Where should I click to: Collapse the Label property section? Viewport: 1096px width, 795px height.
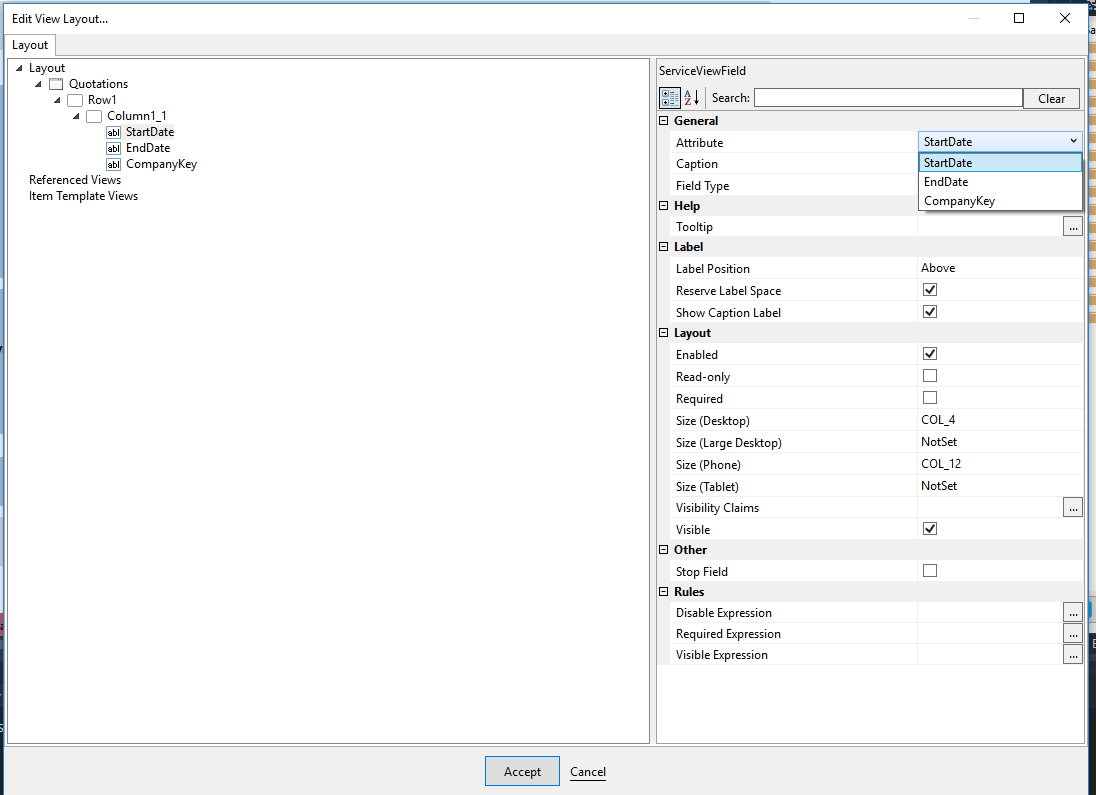[x=664, y=246]
